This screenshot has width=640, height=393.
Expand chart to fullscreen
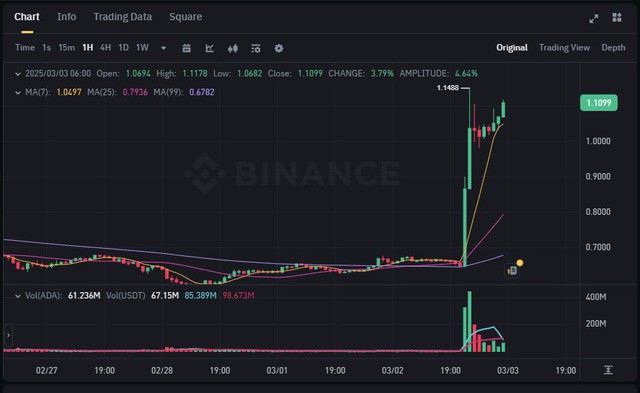[x=594, y=18]
